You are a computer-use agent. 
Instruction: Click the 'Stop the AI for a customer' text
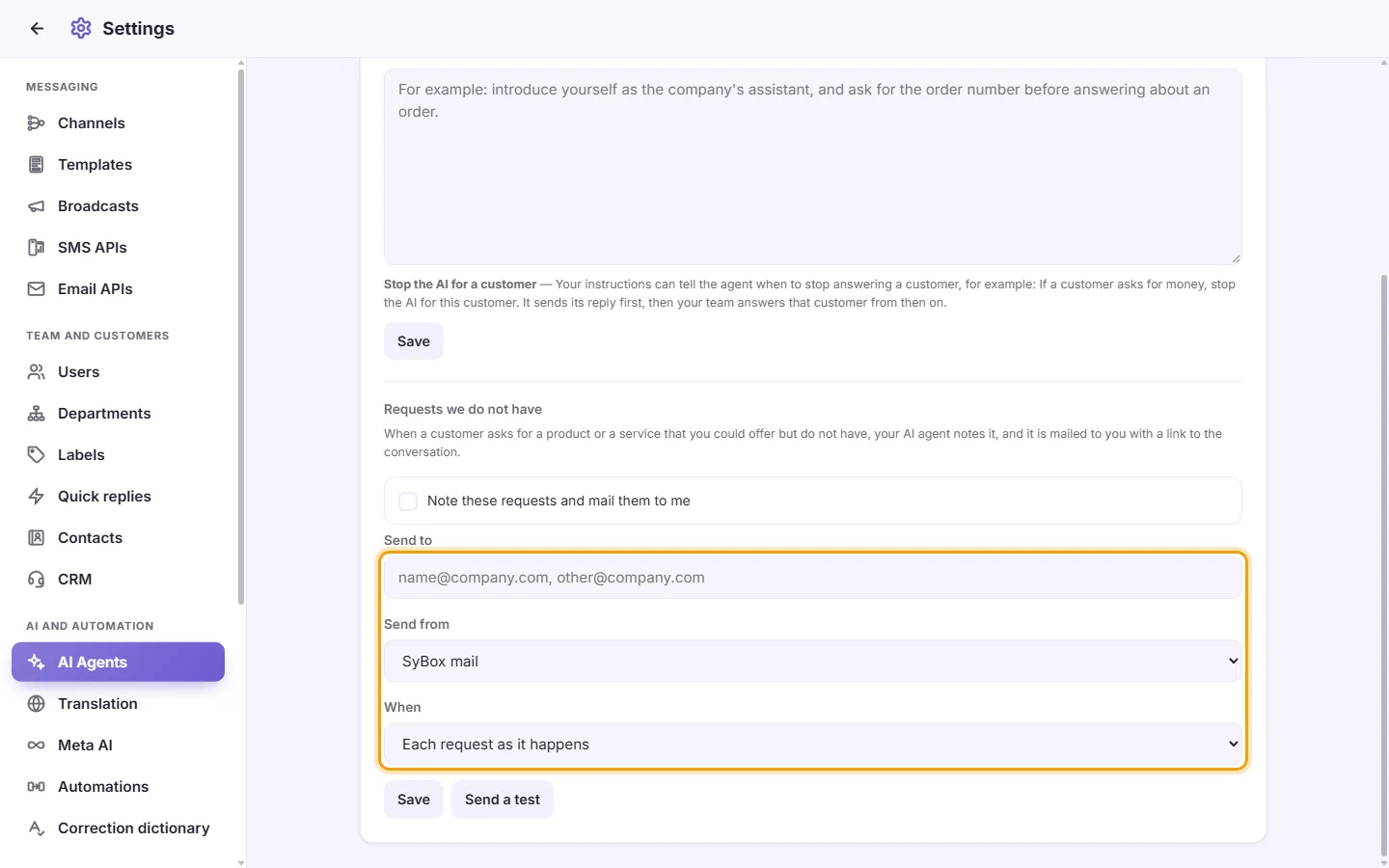pos(460,285)
